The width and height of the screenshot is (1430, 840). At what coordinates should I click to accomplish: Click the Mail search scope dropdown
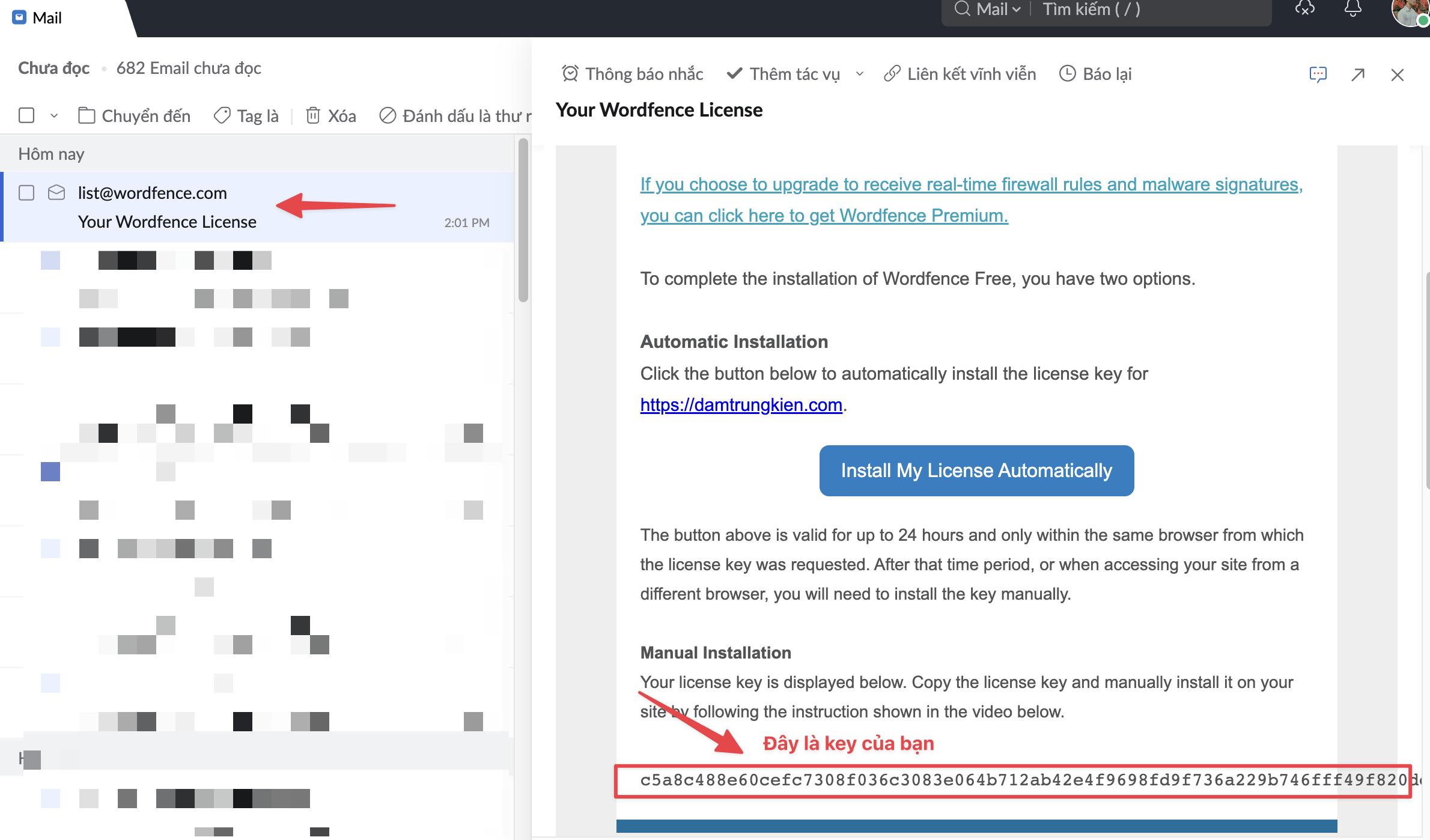coord(998,10)
